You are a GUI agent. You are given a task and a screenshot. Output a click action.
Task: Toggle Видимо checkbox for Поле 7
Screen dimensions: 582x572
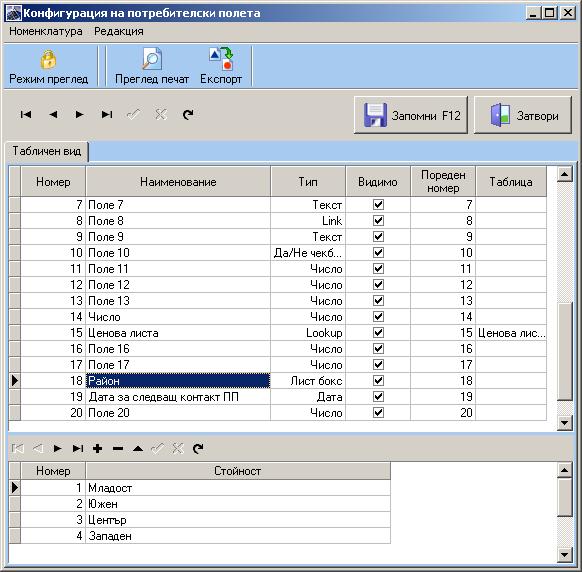pyautogui.click(x=378, y=205)
